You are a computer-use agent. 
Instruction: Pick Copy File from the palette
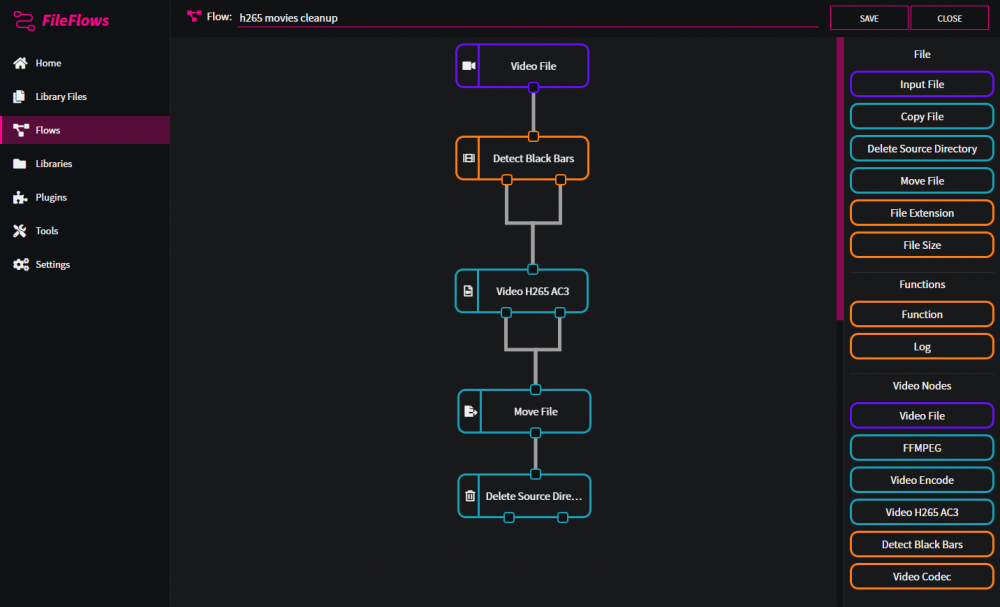(x=922, y=116)
